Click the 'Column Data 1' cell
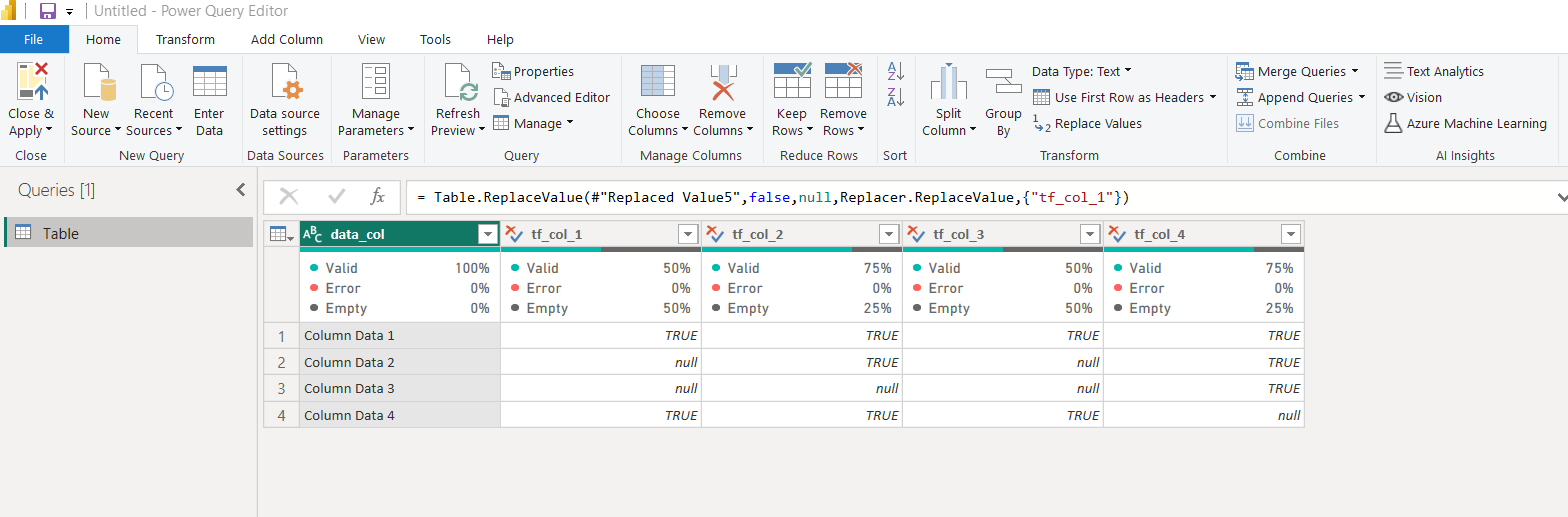The height and width of the screenshot is (517, 1568). click(400, 336)
